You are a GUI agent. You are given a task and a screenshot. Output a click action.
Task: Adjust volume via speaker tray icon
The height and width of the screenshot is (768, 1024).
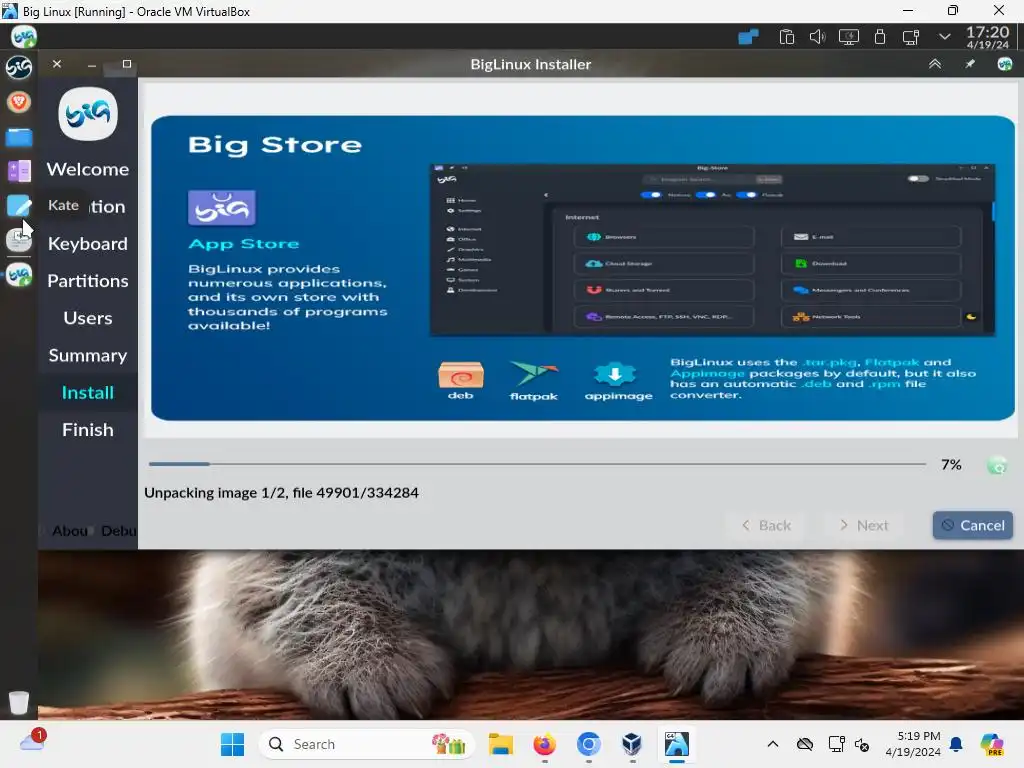[817, 37]
